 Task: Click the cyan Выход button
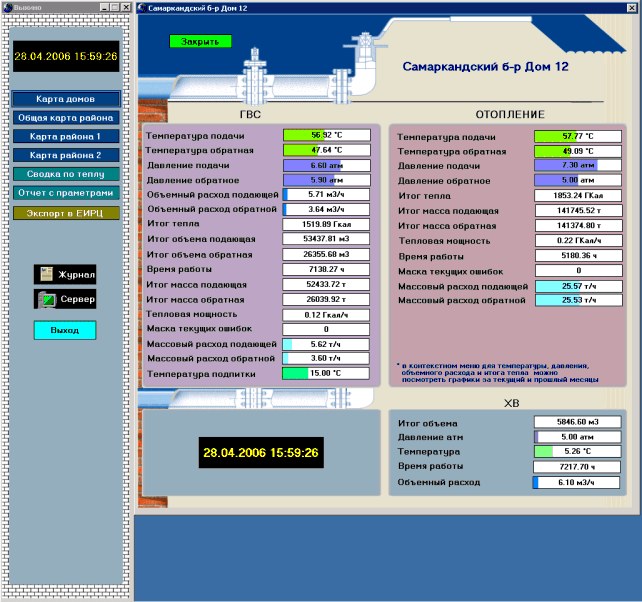pyautogui.click(x=65, y=329)
